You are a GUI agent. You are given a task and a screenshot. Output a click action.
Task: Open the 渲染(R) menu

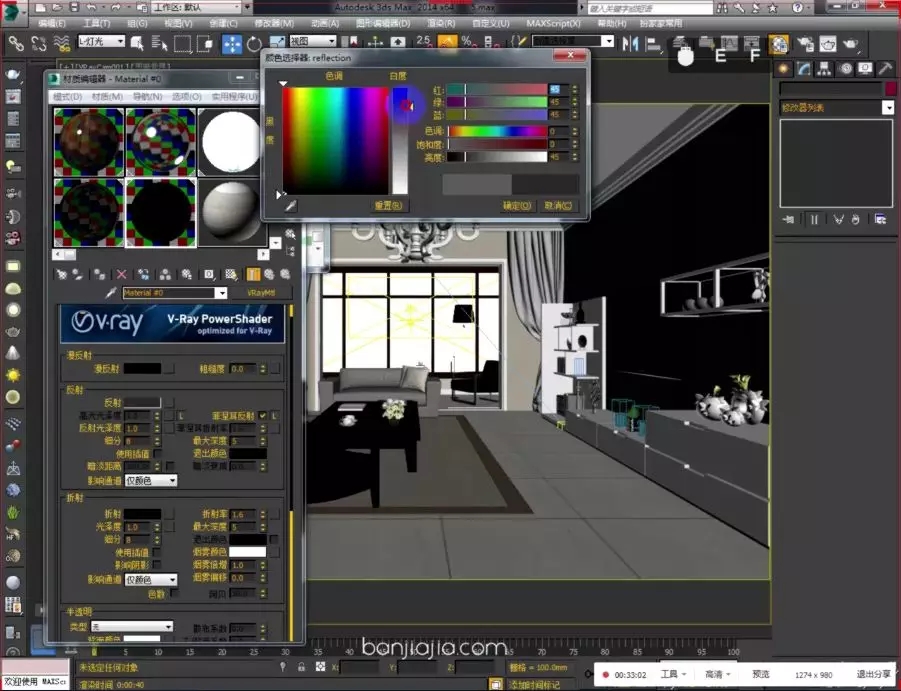coord(441,24)
